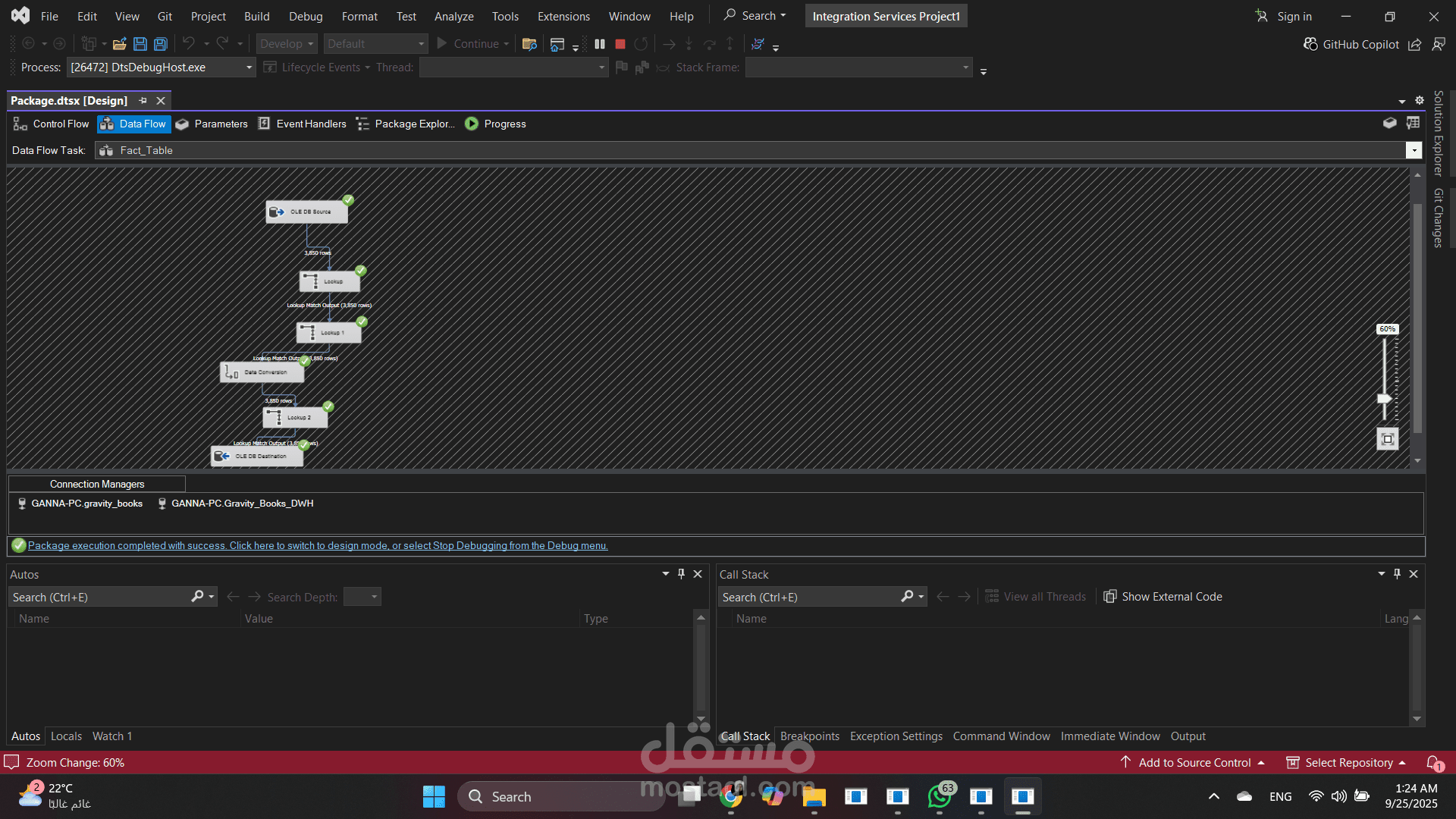Click the fit-to-view icon below zoom slider

point(1387,439)
